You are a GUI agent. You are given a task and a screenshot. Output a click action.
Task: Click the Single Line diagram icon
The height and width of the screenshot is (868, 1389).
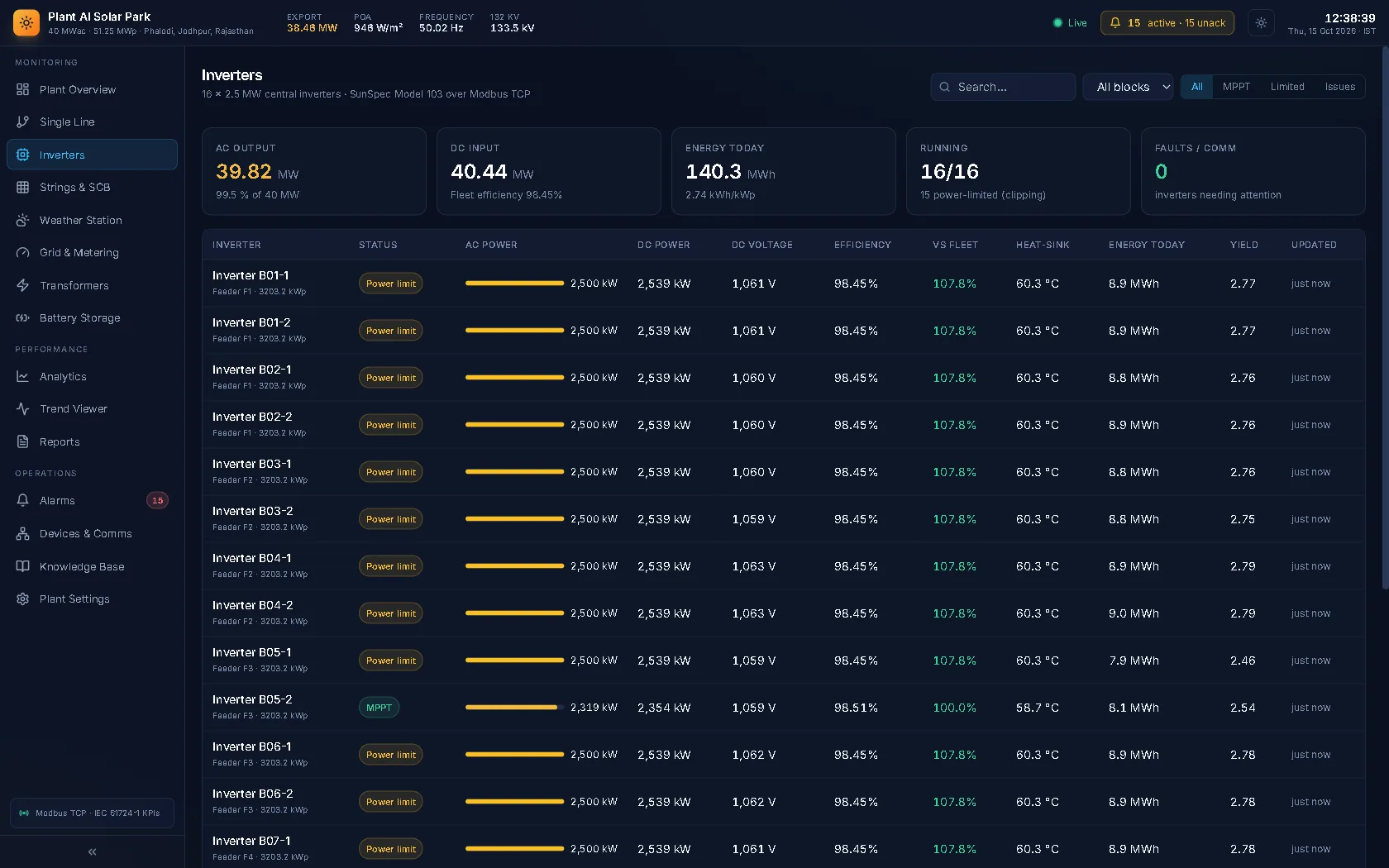click(22, 122)
